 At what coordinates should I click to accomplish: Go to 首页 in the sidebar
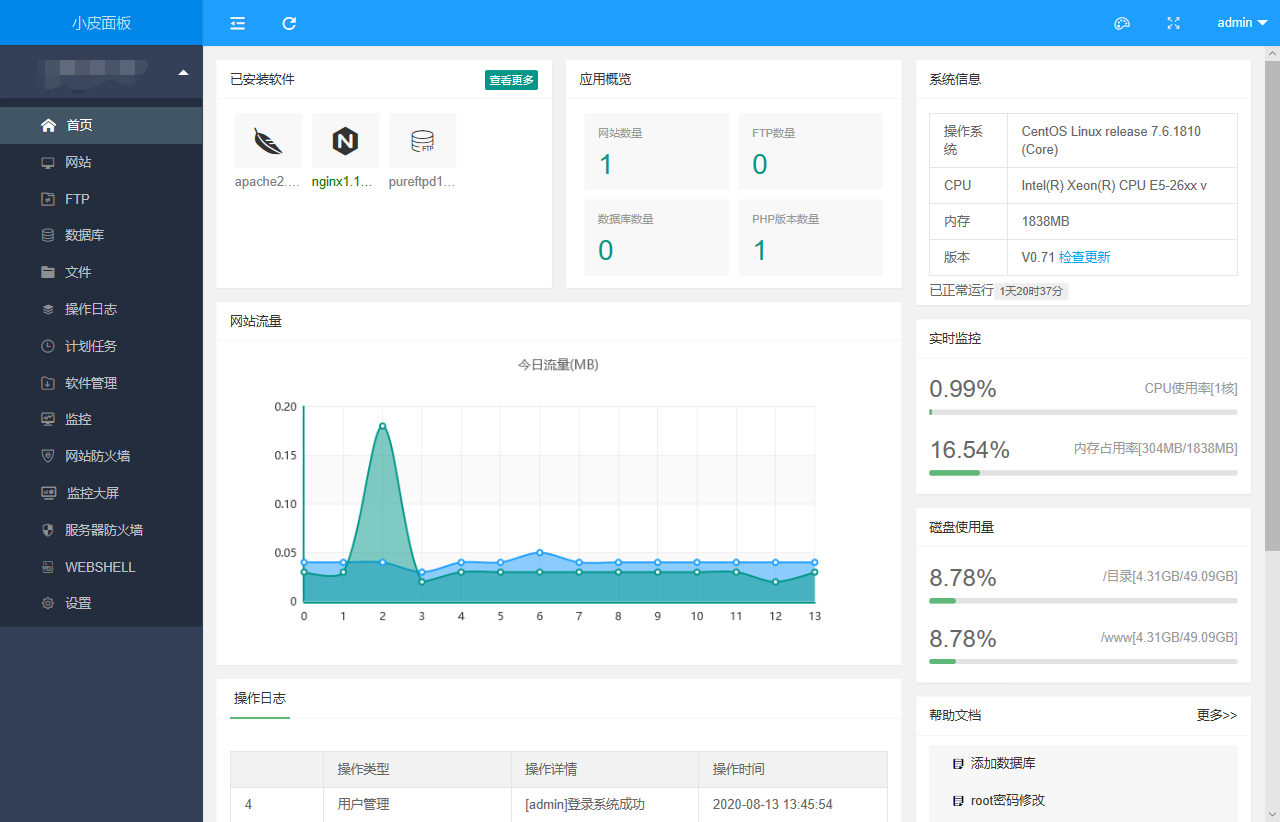pyautogui.click(x=101, y=125)
